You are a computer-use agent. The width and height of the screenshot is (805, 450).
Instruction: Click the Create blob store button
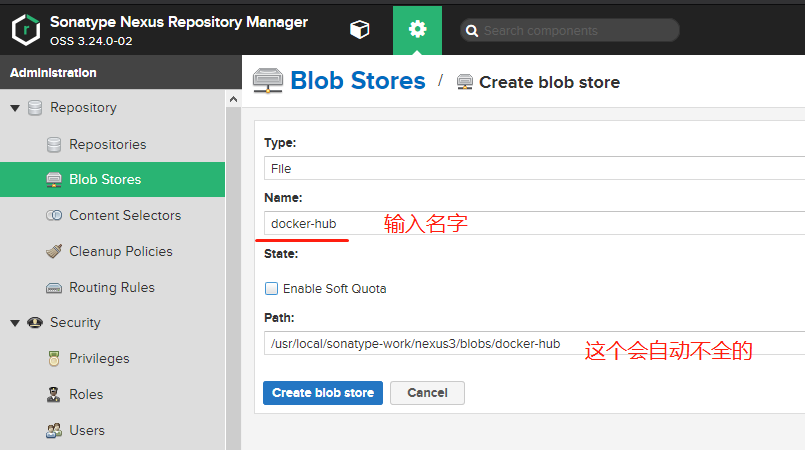pyautogui.click(x=323, y=393)
